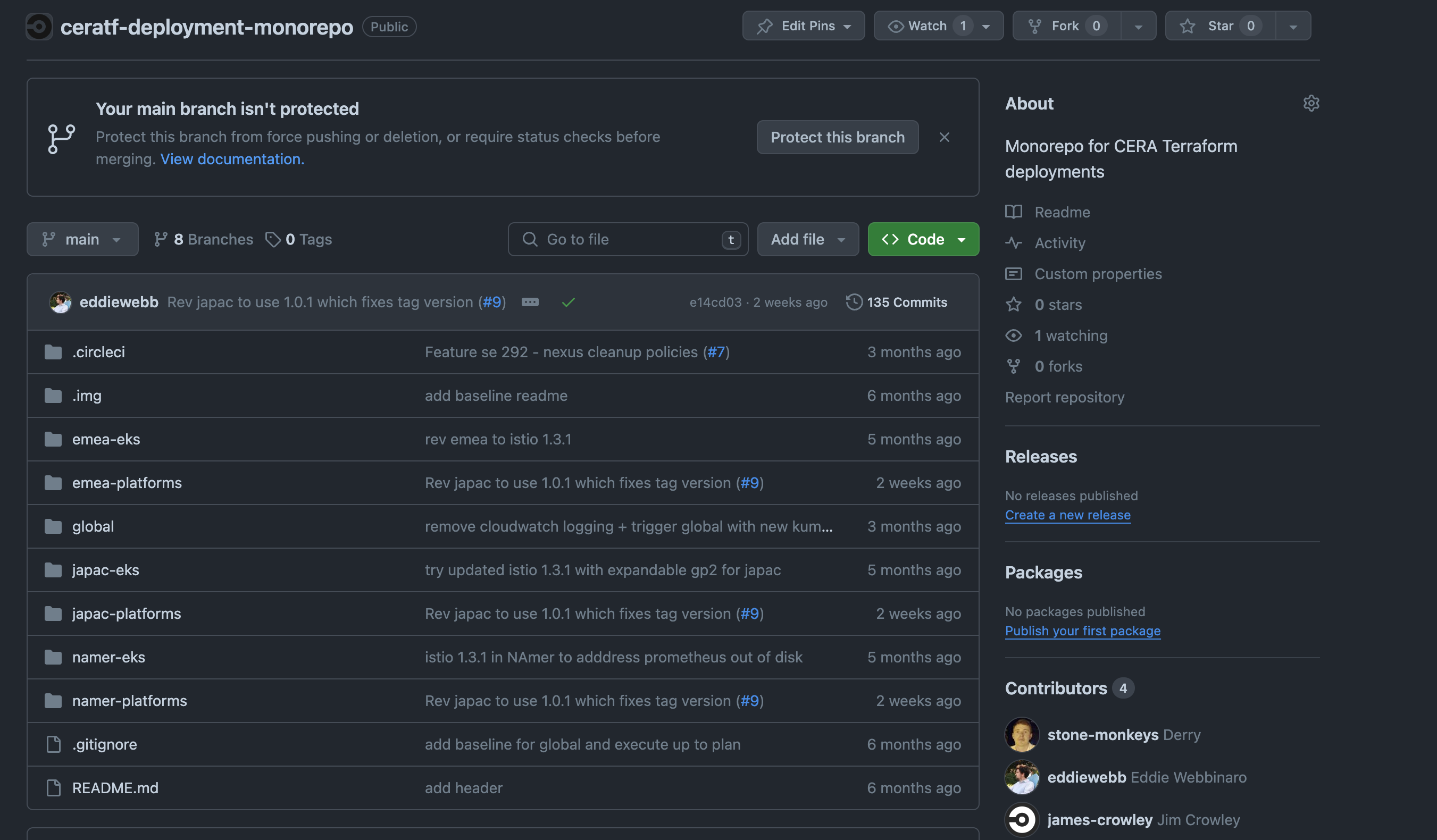Viewport: 1437px width, 840px height.
Task: Dismiss the branch protection banner
Action: point(945,137)
